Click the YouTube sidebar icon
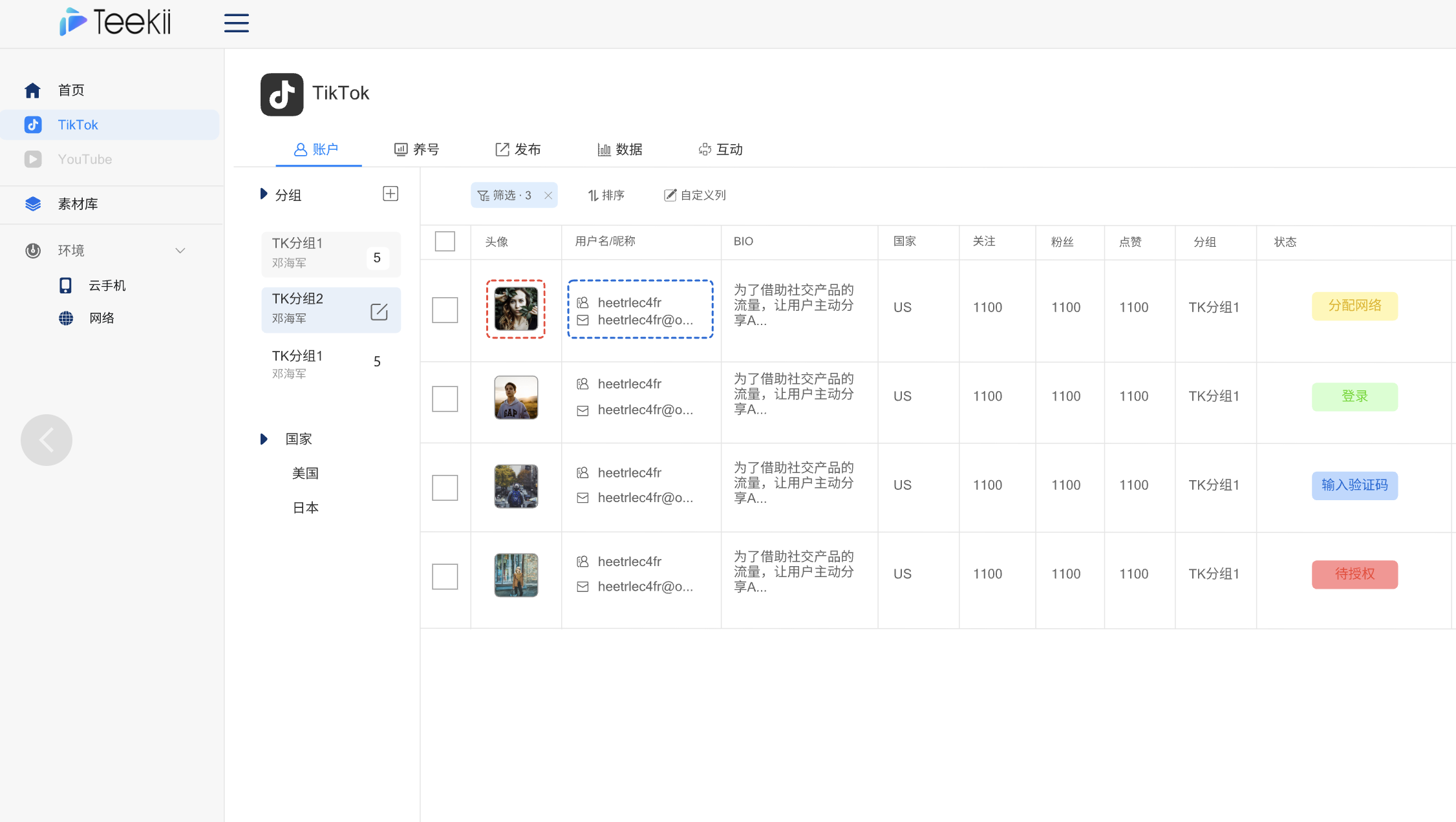Image resolution: width=1456 pixels, height=822 pixels. (33, 159)
